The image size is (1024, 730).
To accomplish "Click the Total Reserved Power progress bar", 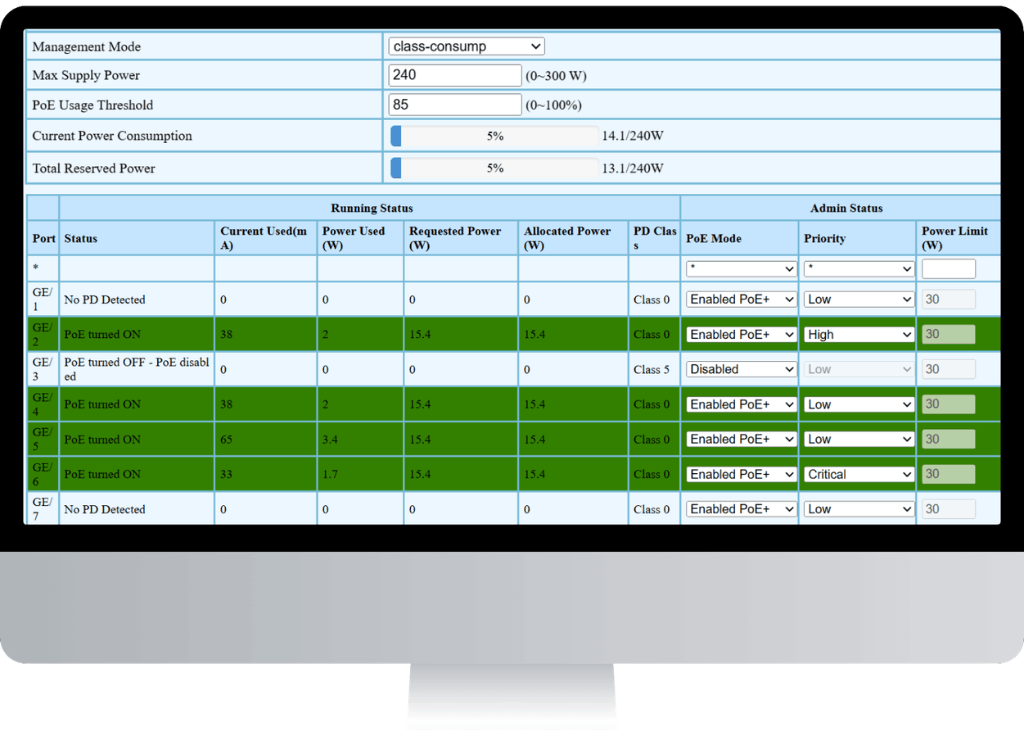I will 494,168.
